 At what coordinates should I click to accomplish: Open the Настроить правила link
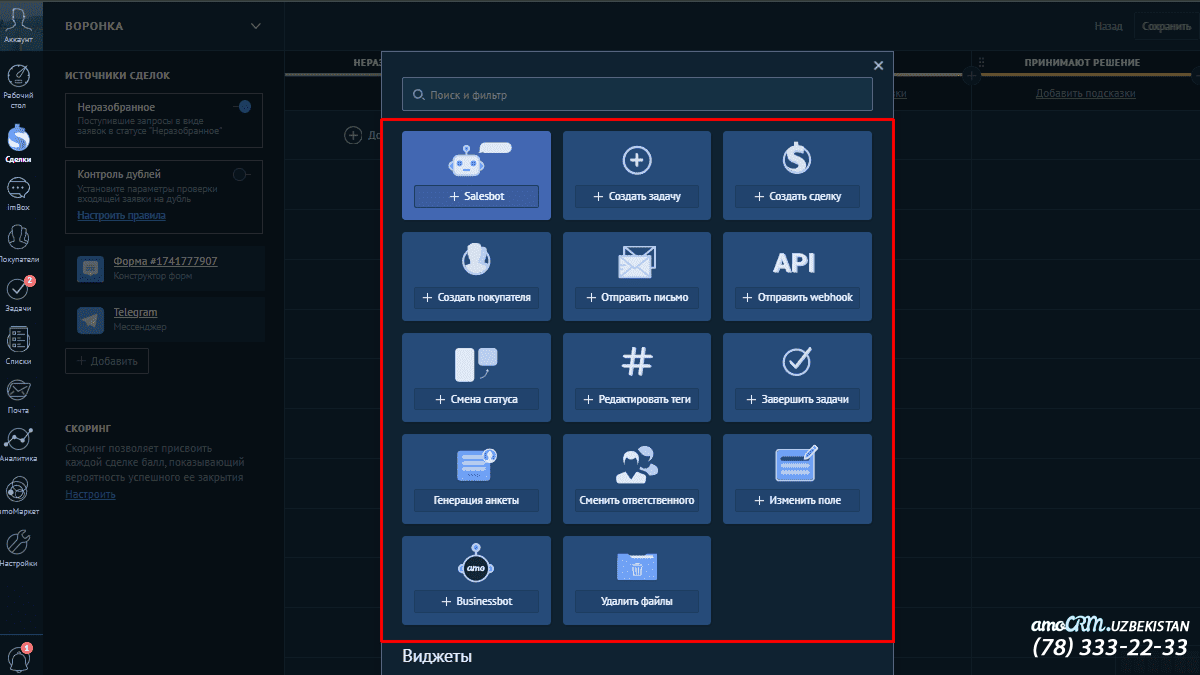(121, 215)
